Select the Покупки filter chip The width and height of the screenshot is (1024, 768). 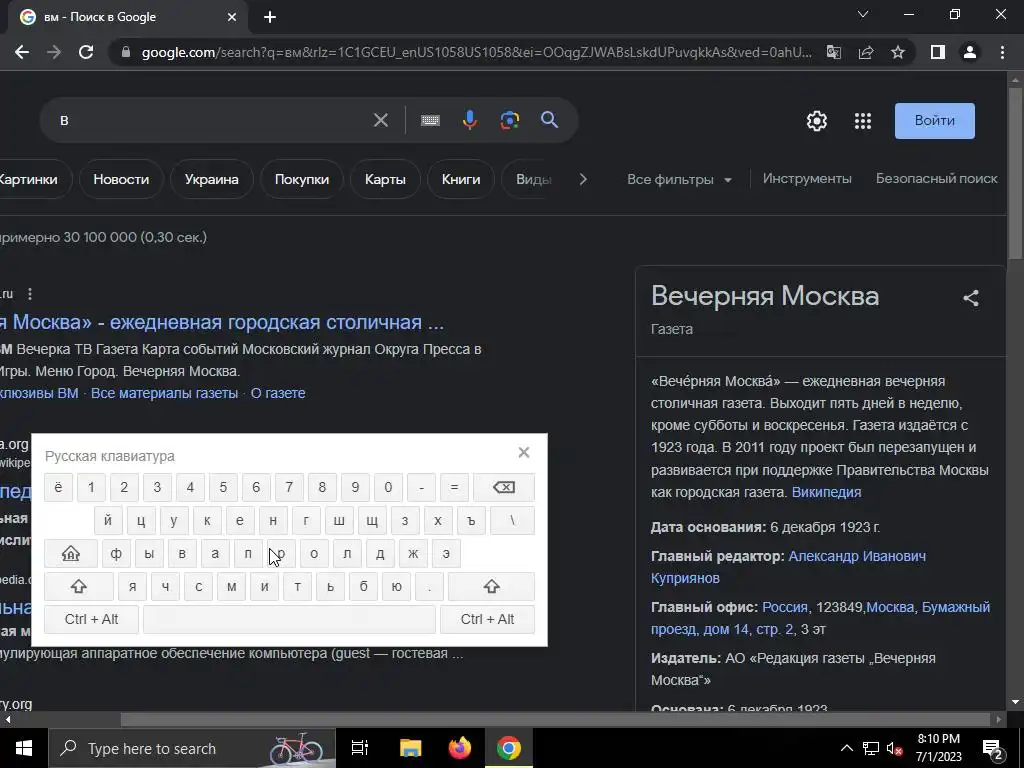click(x=302, y=179)
